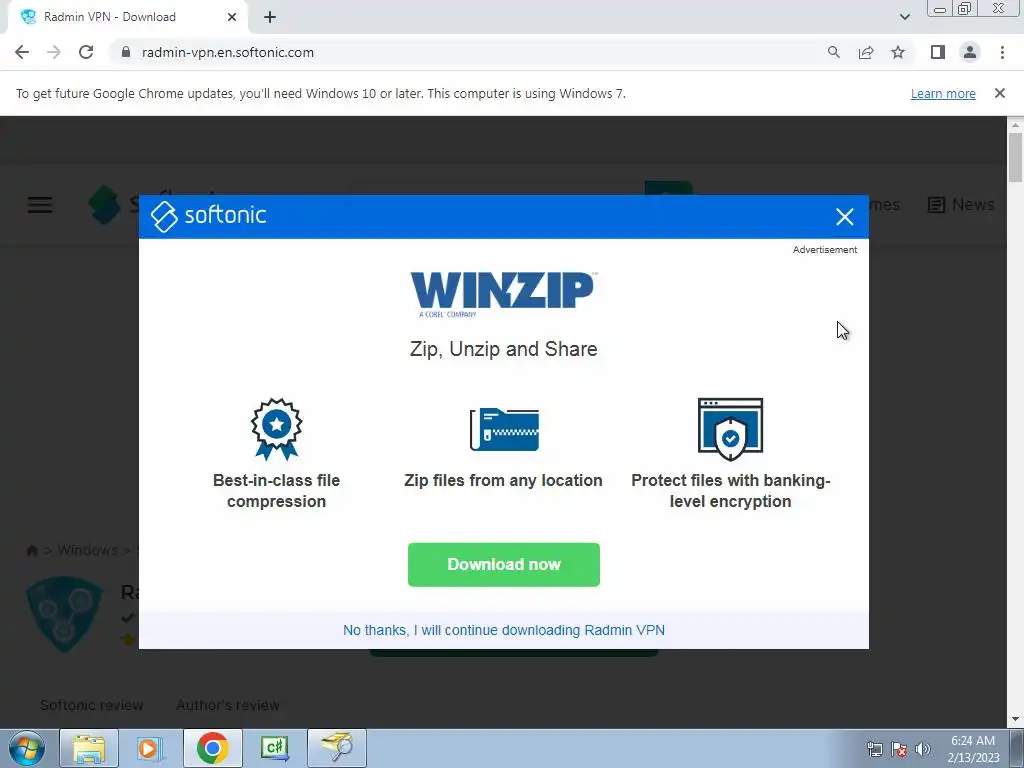The image size is (1024, 768).
Task: Click the Windows breadcrumb link
Action: click(88, 551)
